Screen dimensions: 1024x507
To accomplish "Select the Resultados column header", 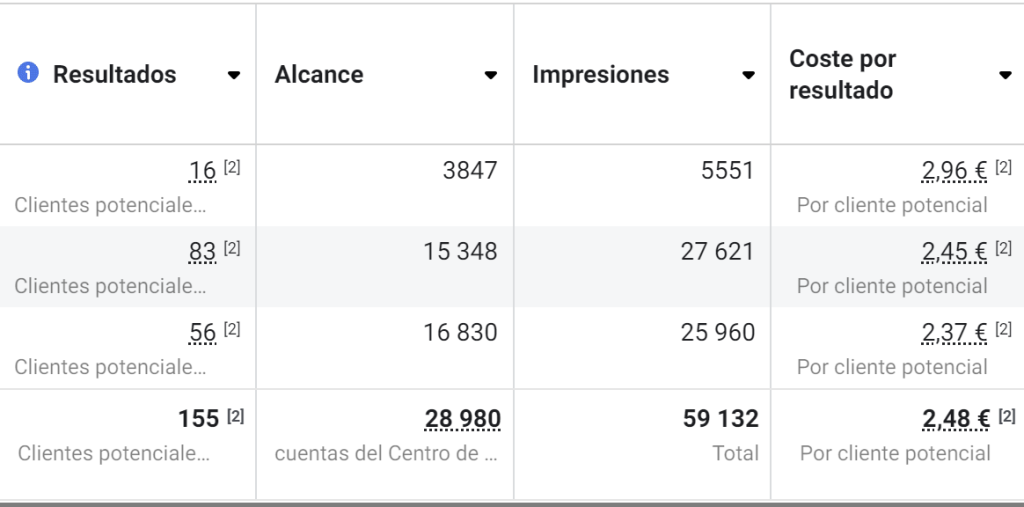I will tap(114, 74).
